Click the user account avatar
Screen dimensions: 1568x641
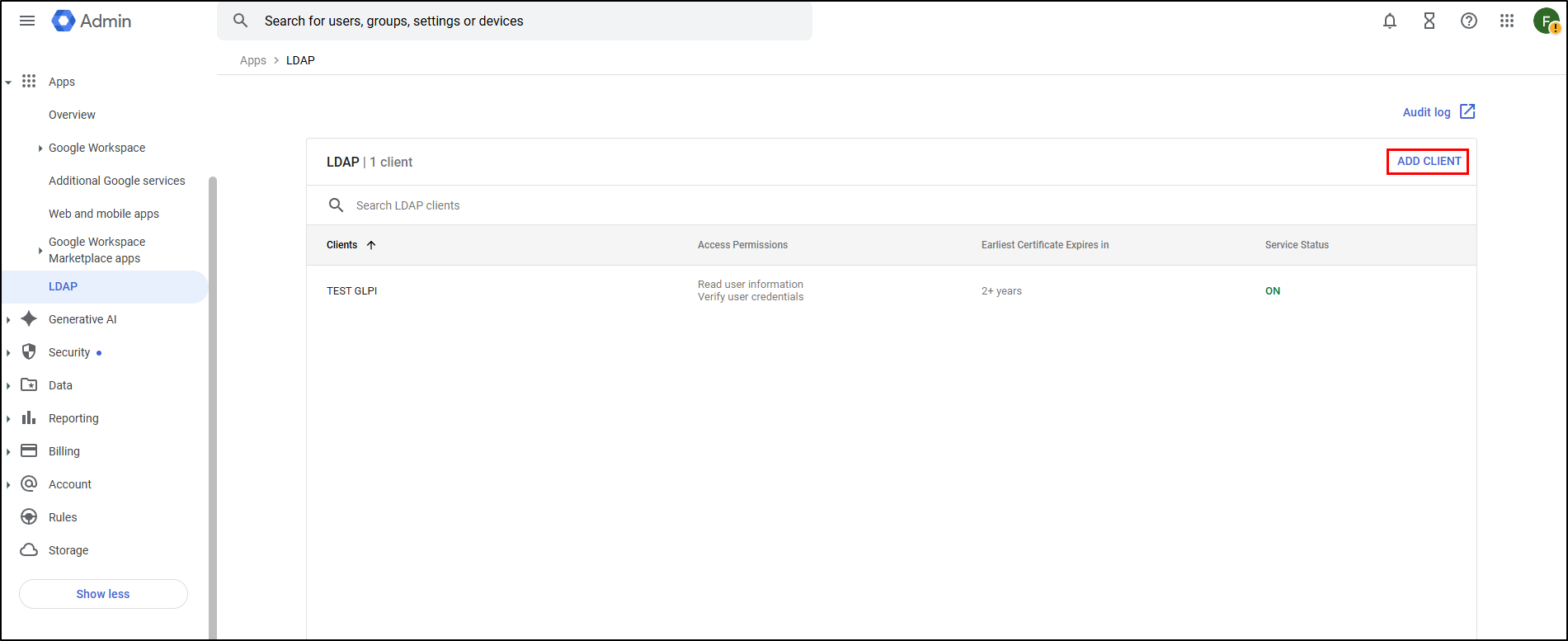click(x=1545, y=21)
